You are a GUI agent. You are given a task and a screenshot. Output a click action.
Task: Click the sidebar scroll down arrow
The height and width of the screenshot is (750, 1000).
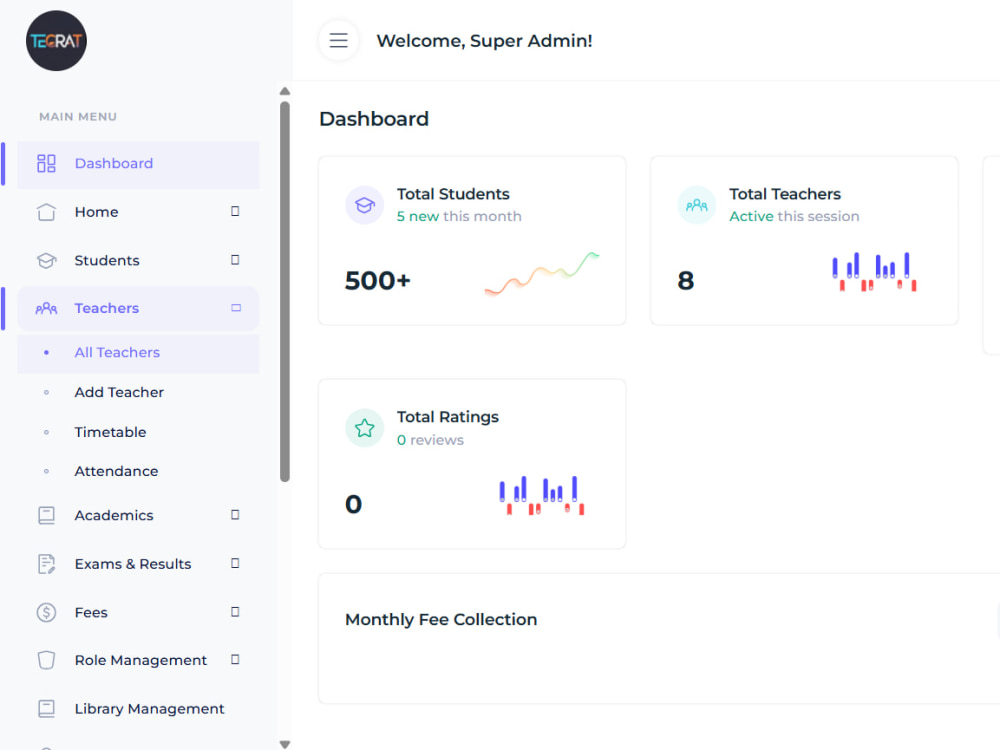[284, 744]
